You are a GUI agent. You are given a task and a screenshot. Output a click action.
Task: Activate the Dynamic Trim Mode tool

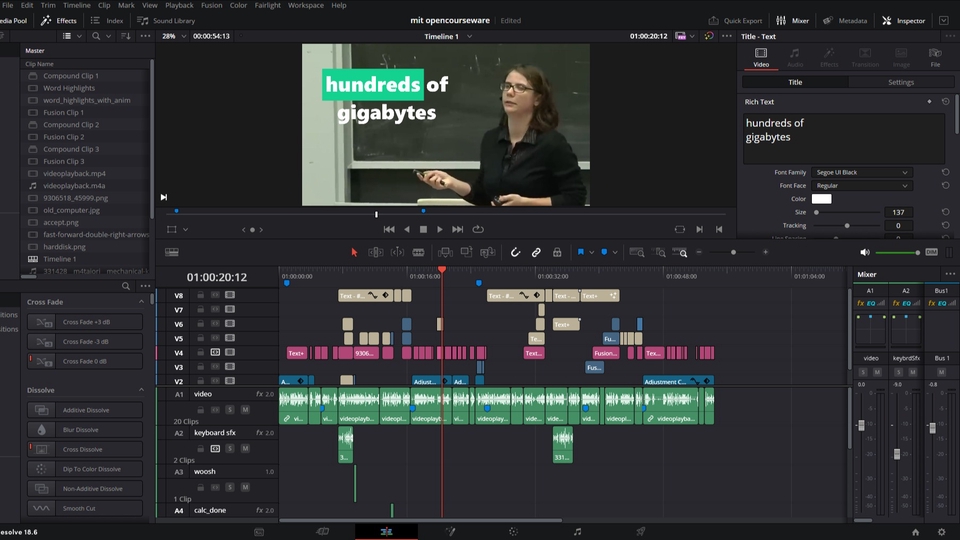click(397, 252)
